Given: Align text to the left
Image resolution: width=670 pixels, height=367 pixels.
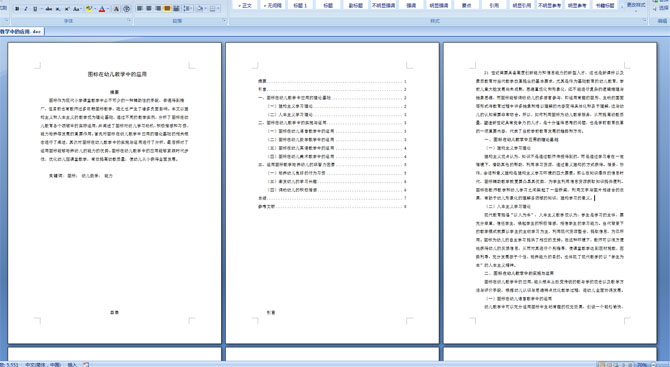Looking at the screenshot, I should pos(139,9).
